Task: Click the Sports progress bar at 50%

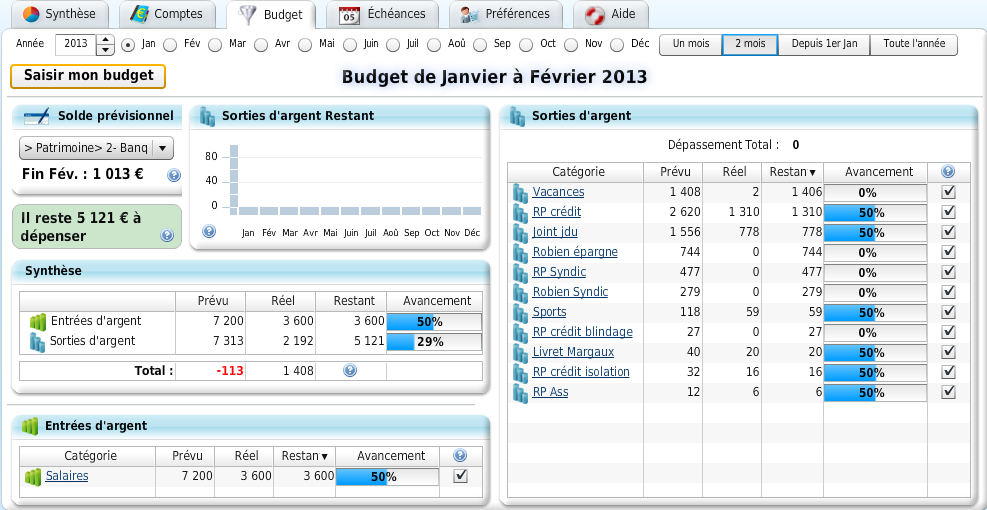Action: (x=877, y=312)
